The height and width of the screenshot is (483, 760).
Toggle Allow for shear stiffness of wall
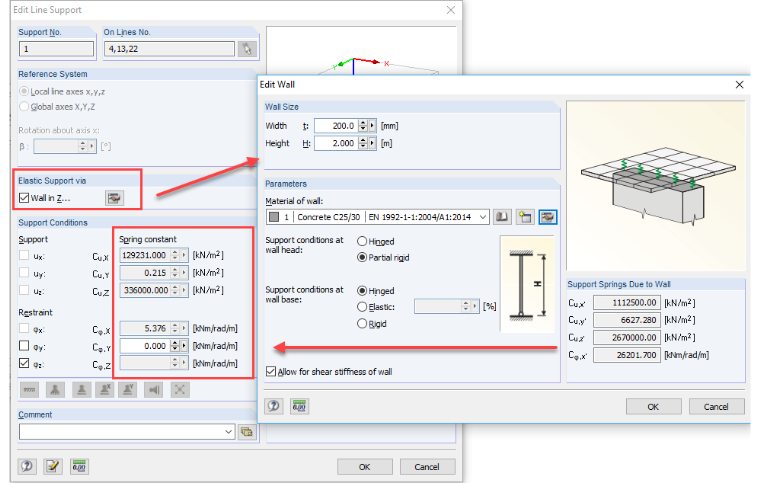[x=271, y=372]
